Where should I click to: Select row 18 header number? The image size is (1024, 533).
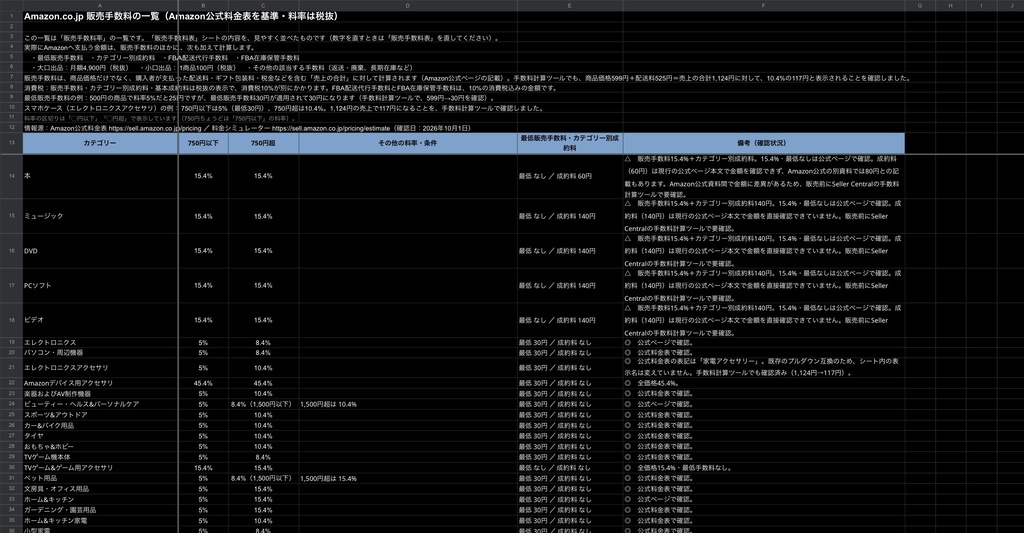[11, 320]
